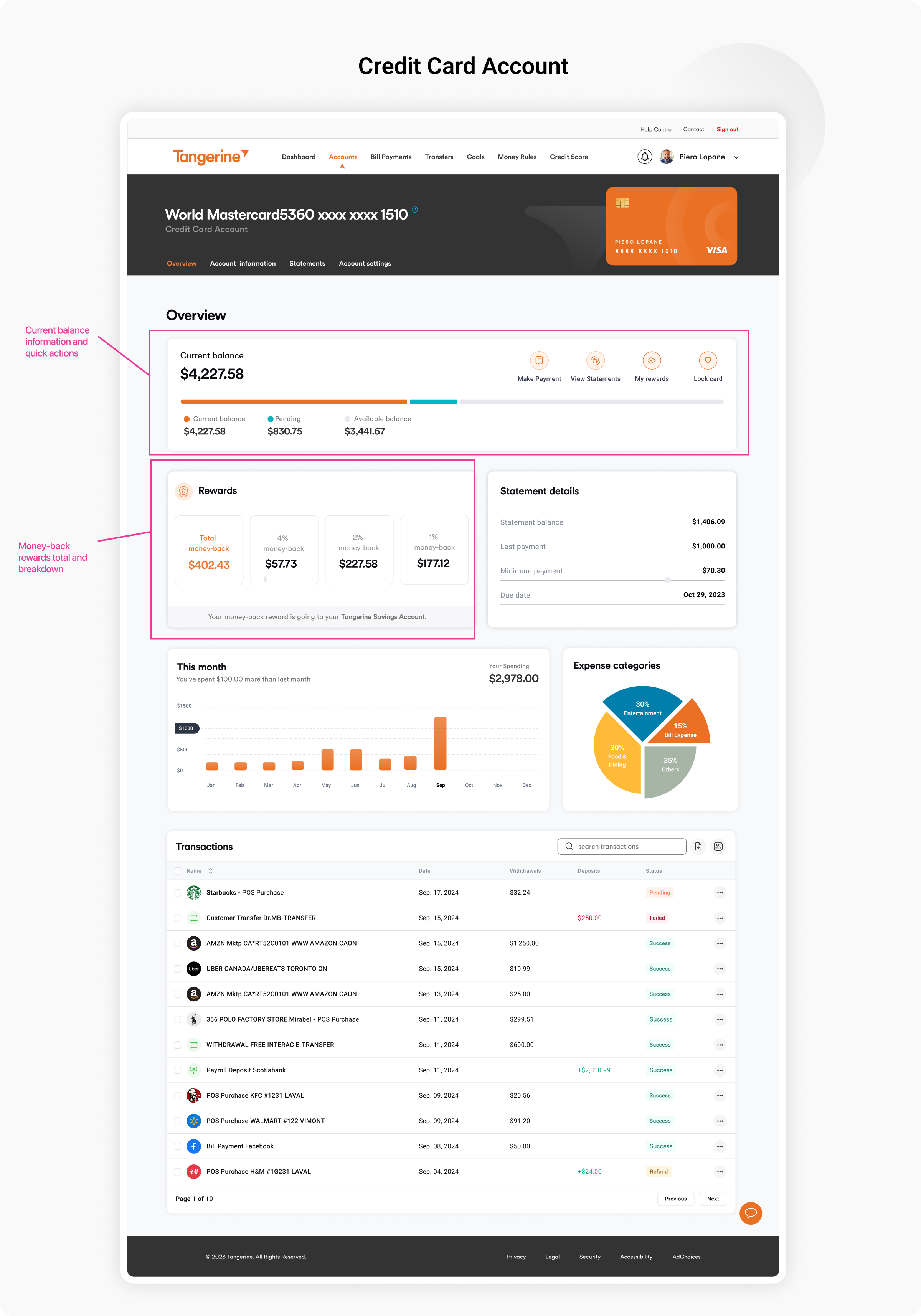
Task: Open the orange chat support bubble
Action: (x=750, y=1213)
